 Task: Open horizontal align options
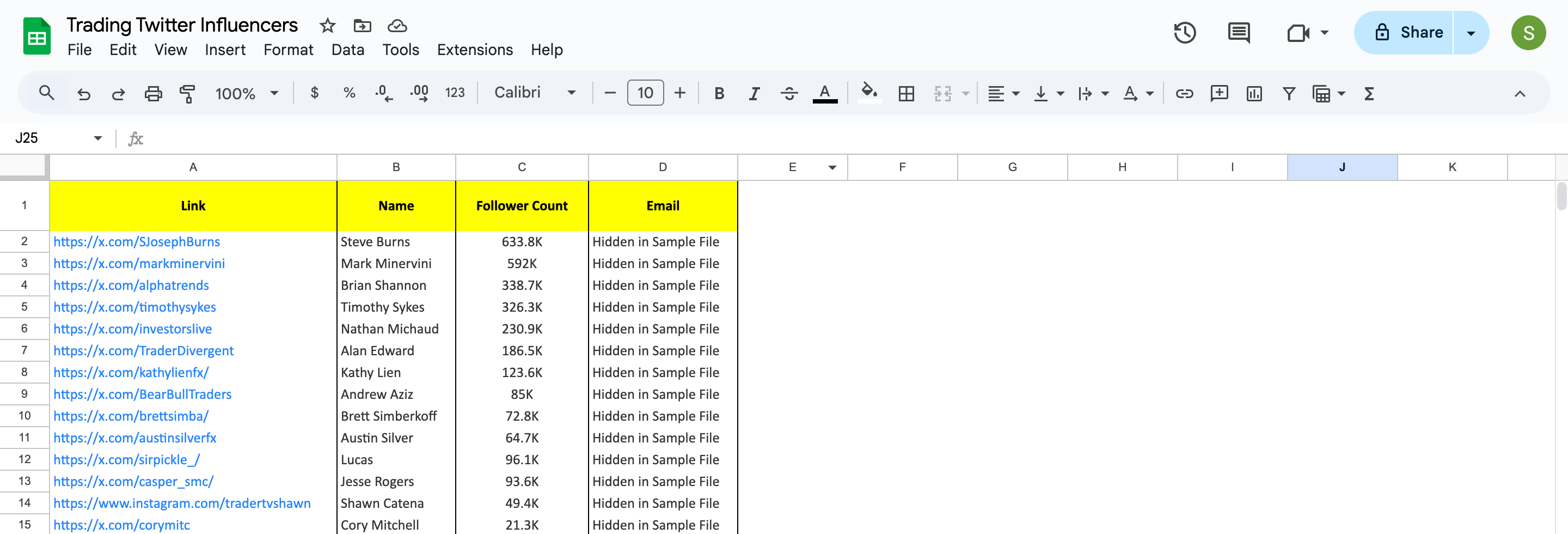tap(1003, 93)
